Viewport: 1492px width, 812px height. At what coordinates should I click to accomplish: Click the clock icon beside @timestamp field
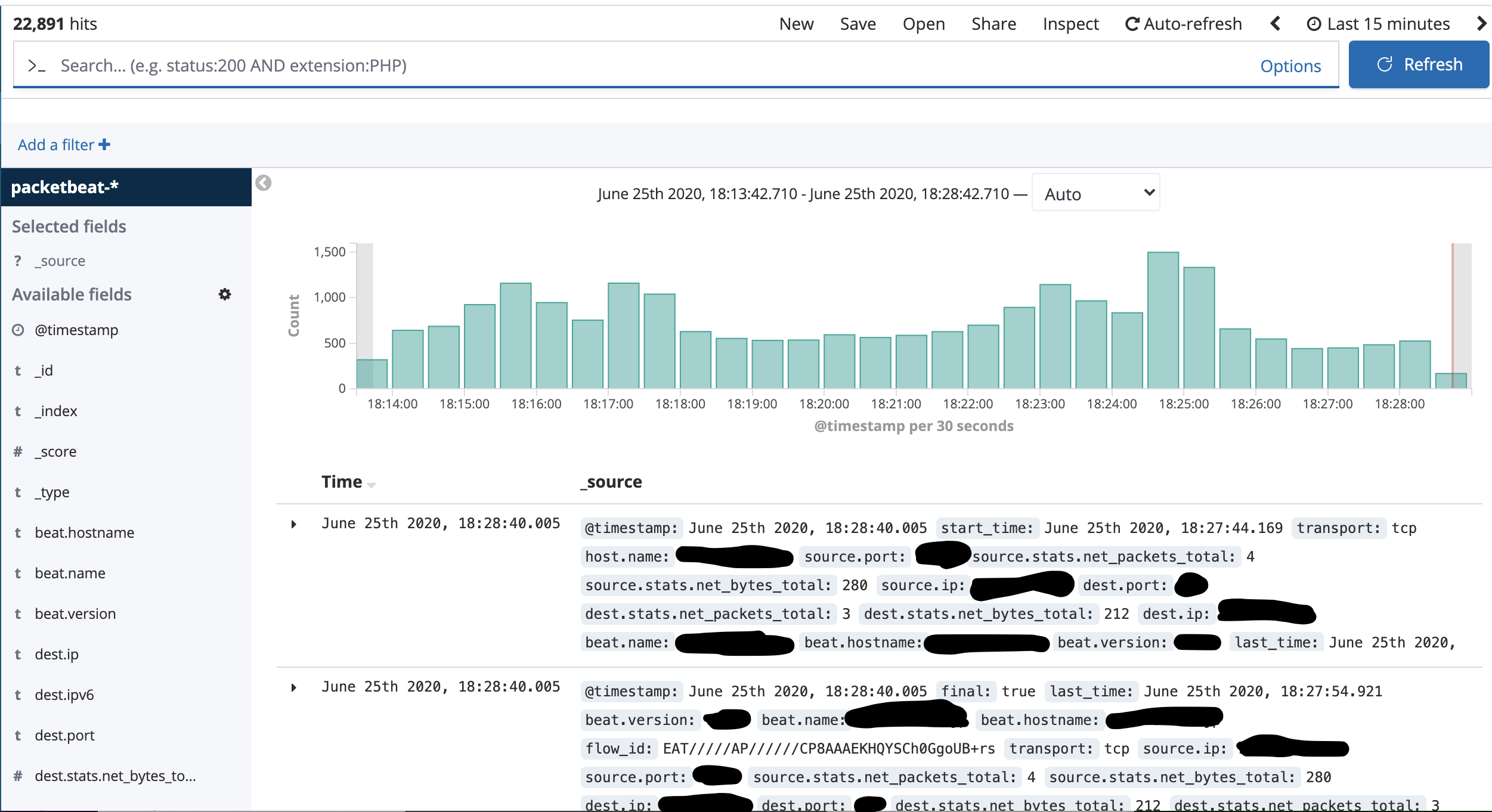18,329
